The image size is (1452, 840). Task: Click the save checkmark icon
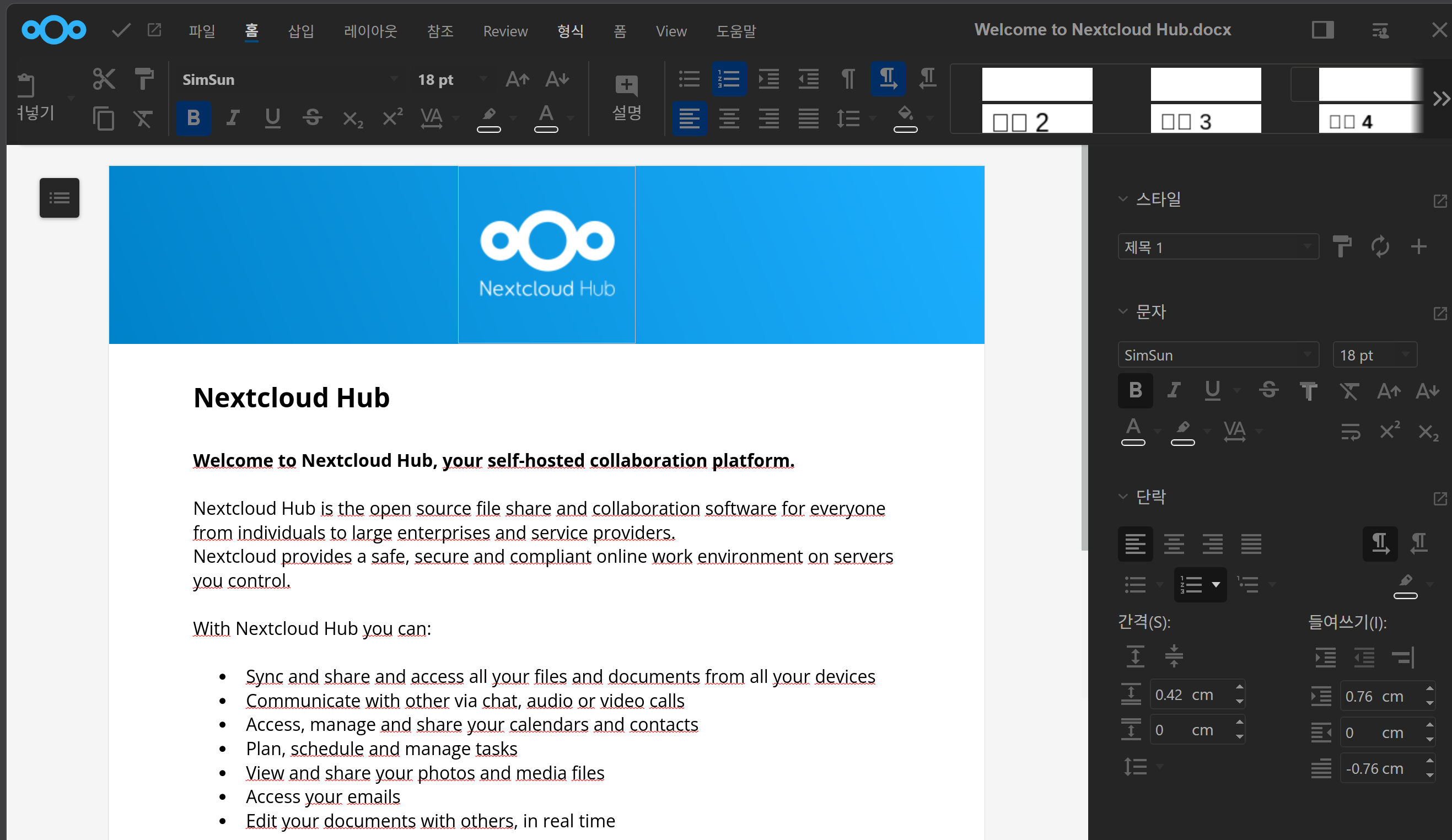pyautogui.click(x=121, y=30)
